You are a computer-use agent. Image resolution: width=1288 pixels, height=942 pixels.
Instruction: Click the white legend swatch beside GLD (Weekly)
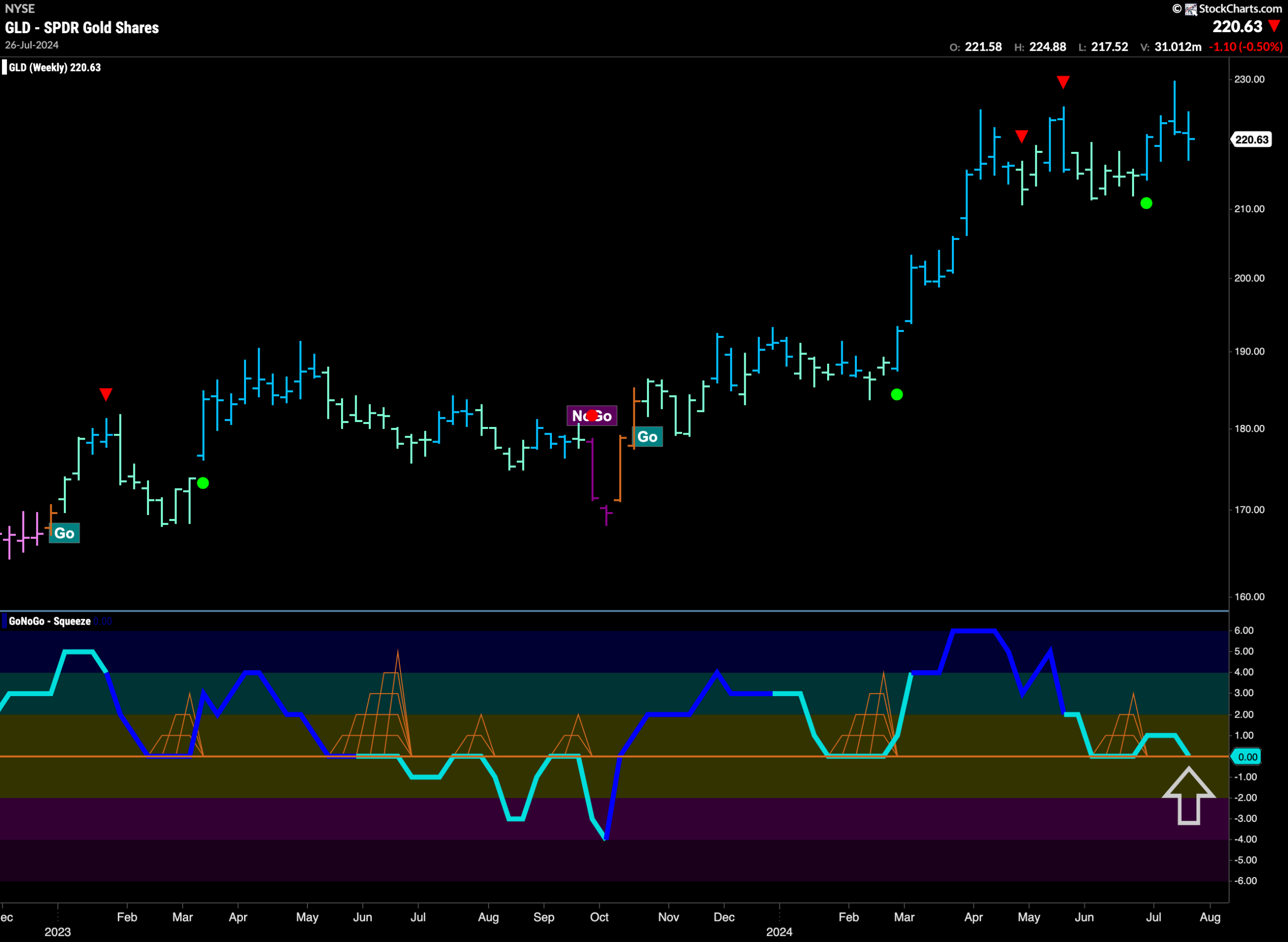tap(5, 67)
